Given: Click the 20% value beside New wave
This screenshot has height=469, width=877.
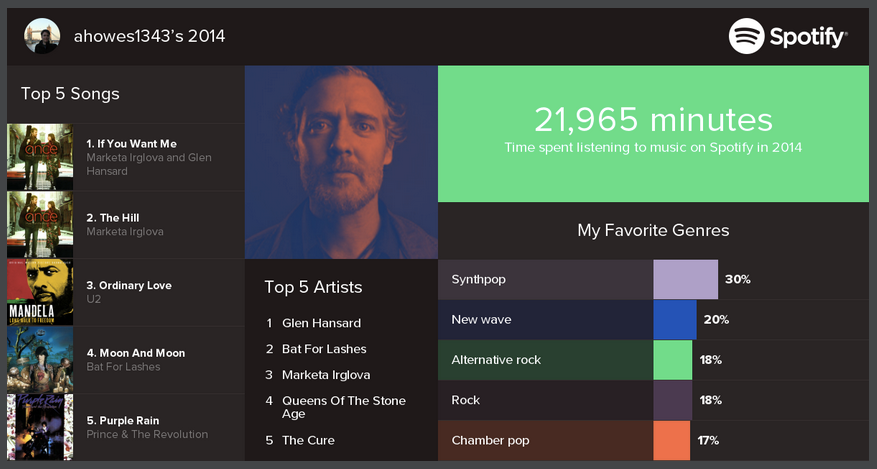Looking at the screenshot, I should coord(716,320).
